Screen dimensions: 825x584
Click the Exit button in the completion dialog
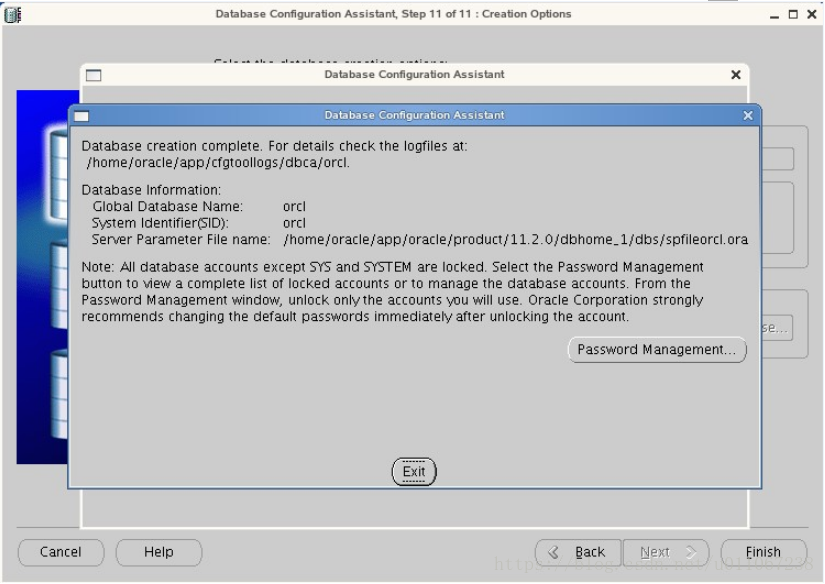pyautogui.click(x=414, y=471)
